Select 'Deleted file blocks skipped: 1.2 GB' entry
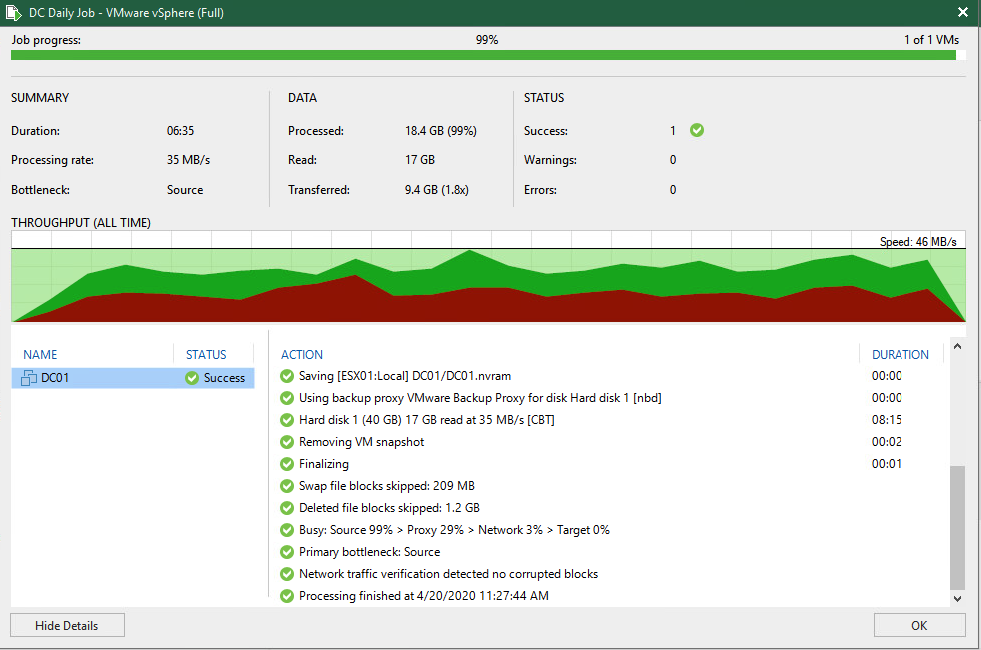 click(x=389, y=508)
